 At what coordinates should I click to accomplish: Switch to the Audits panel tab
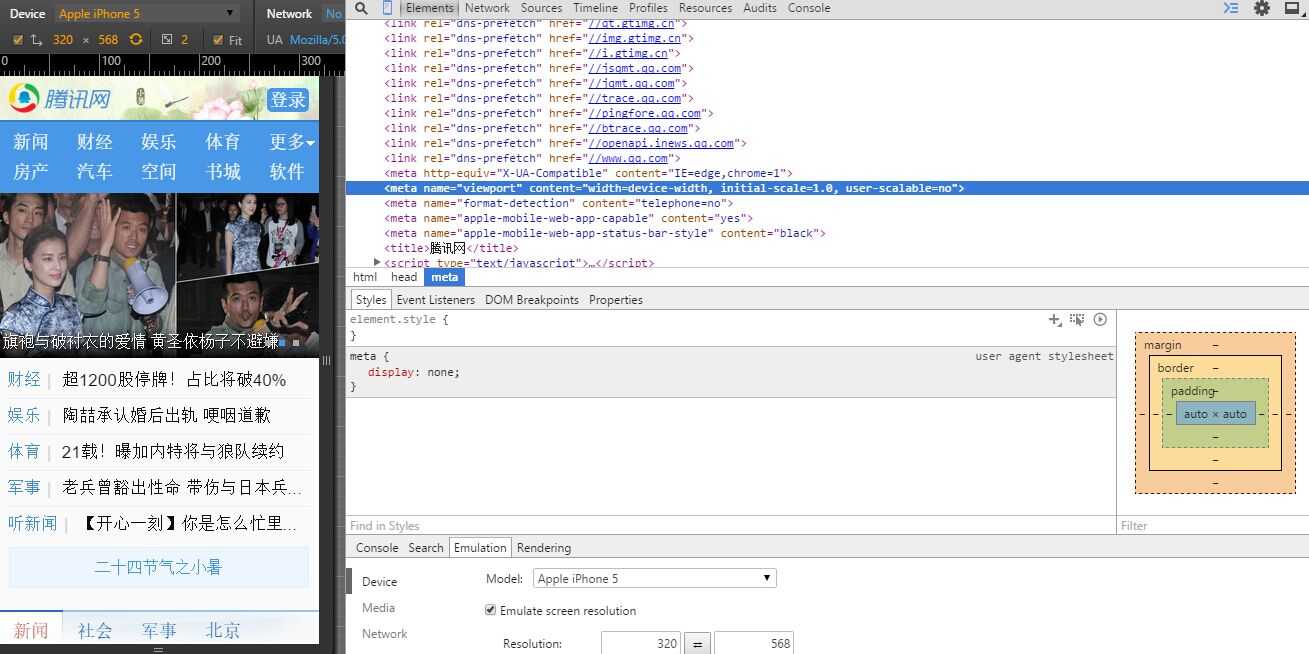pyautogui.click(x=760, y=8)
